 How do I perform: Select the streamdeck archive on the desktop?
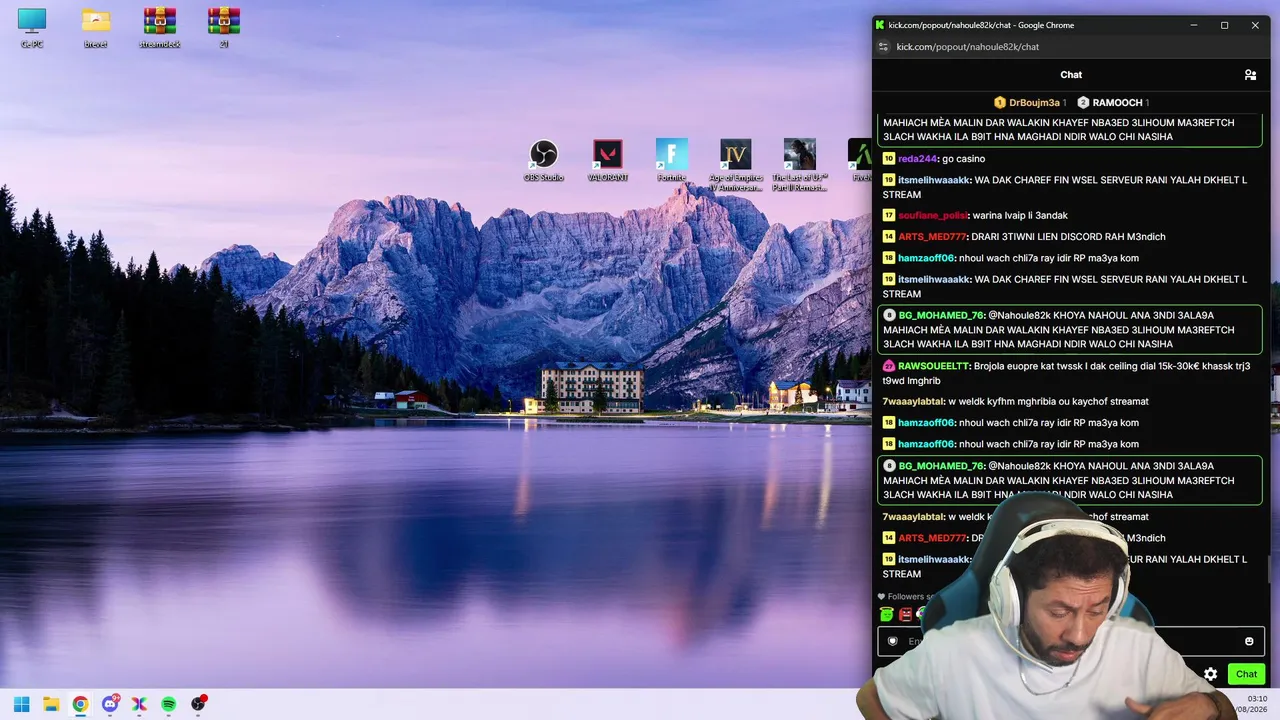click(160, 28)
